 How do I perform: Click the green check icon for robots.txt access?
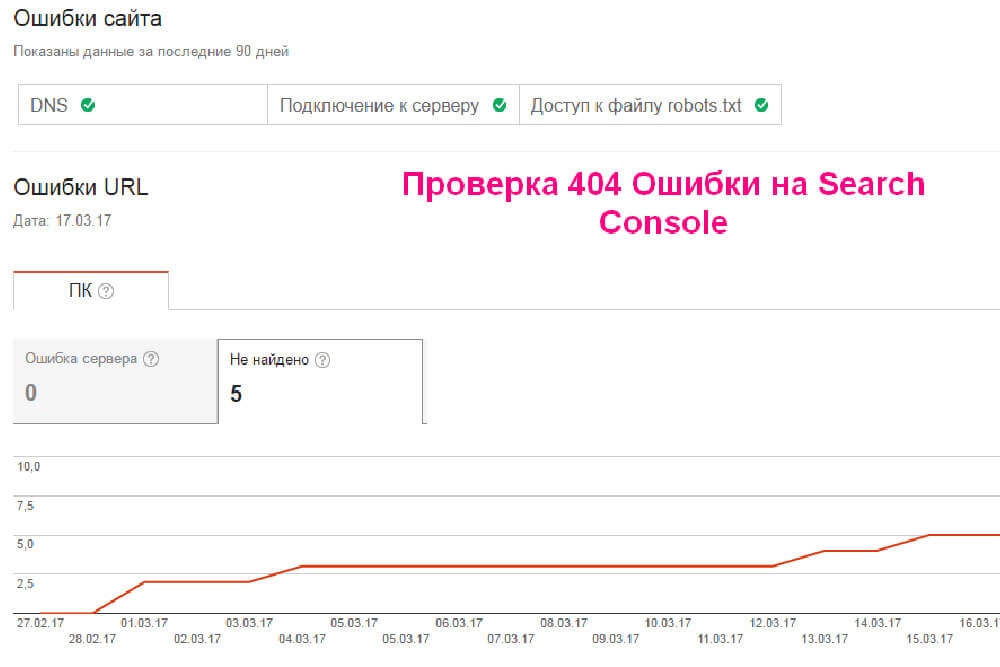tap(761, 105)
